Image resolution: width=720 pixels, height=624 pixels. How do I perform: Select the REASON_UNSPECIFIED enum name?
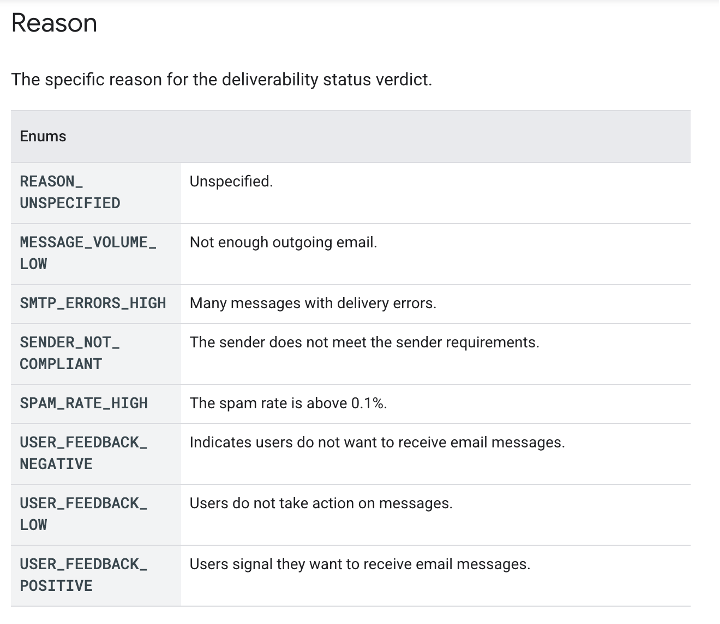pos(70,192)
